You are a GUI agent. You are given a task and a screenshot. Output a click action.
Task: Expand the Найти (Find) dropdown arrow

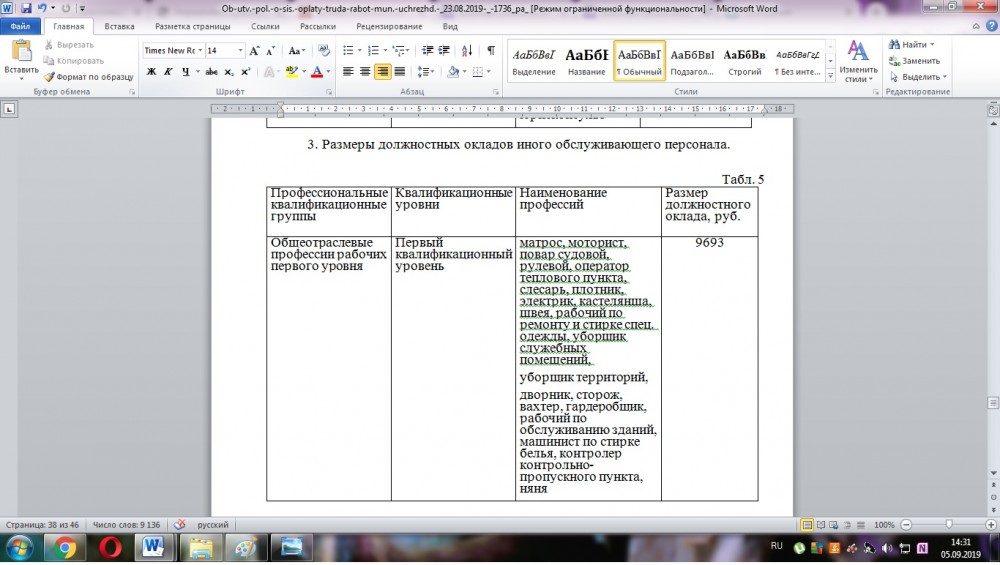click(932, 45)
